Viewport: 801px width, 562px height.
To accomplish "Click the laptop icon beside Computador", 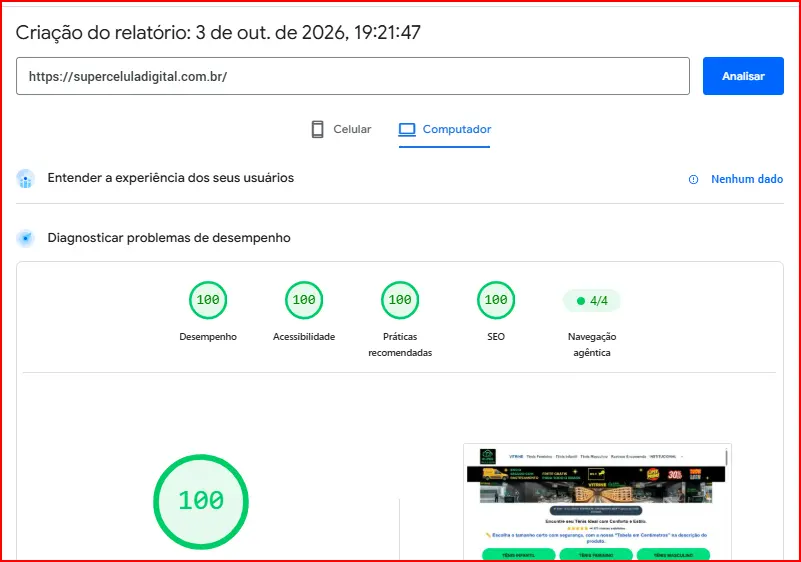I will point(407,129).
